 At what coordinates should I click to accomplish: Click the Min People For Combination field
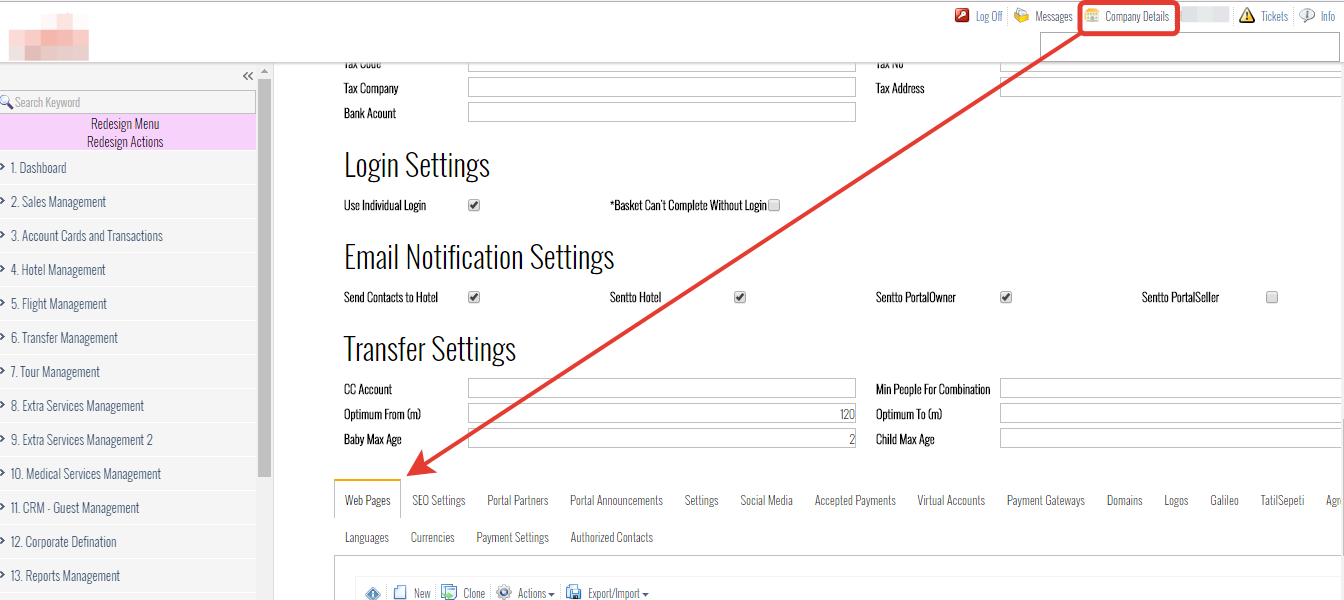point(1172,389)
